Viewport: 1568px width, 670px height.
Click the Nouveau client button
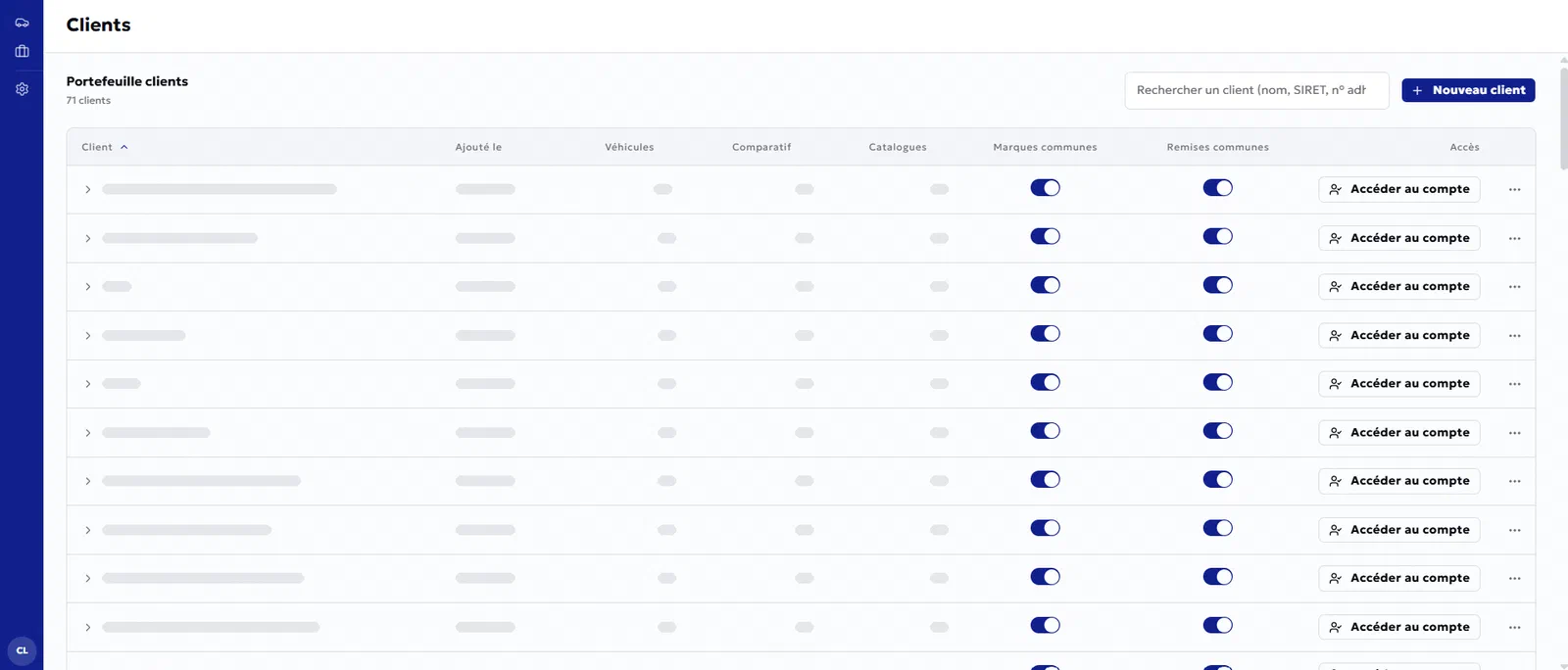(x=1468, y=90)
